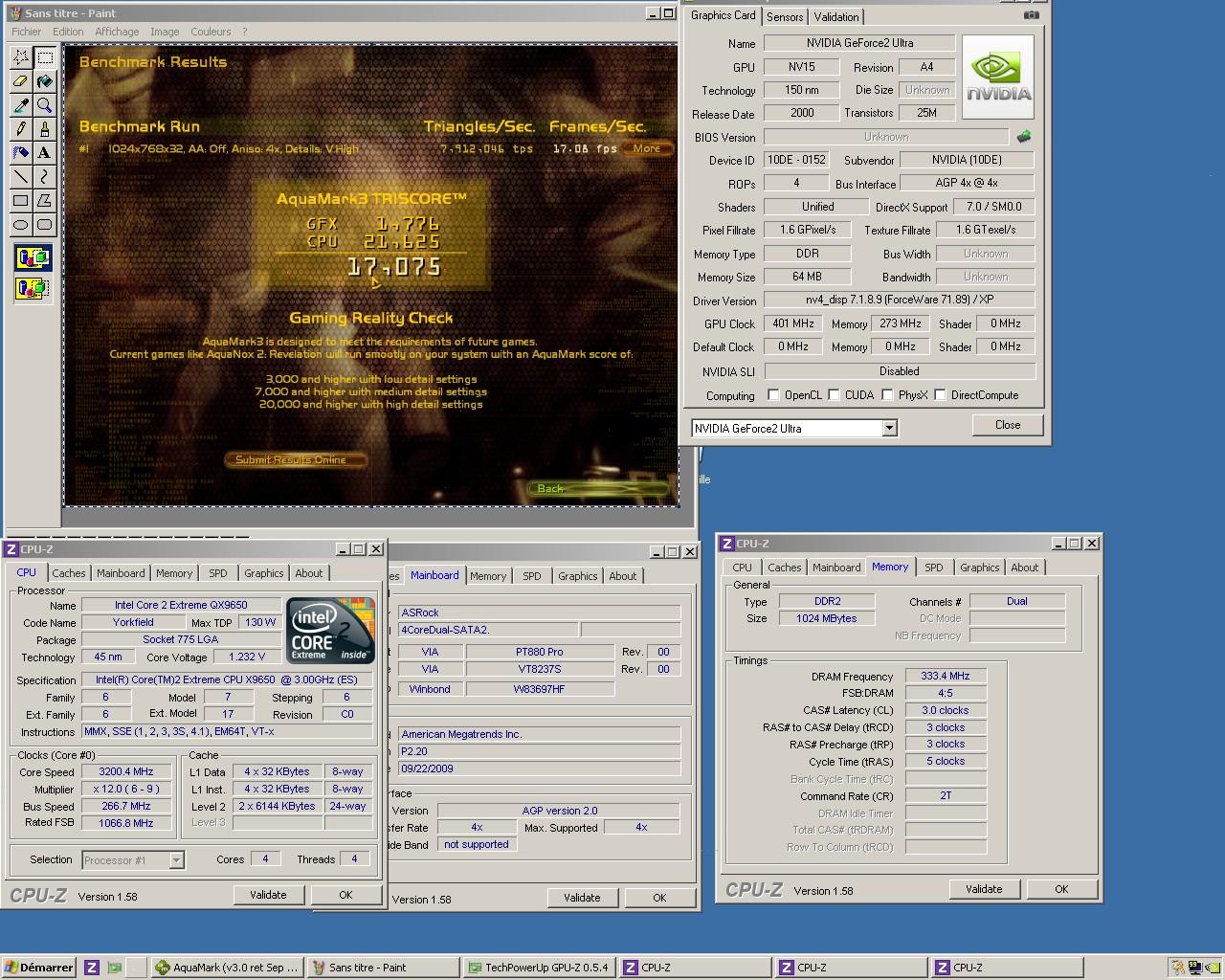Enable opaque selection option in Paint toolbox
The image size is (1225, 980).
(x=33, y=258)
